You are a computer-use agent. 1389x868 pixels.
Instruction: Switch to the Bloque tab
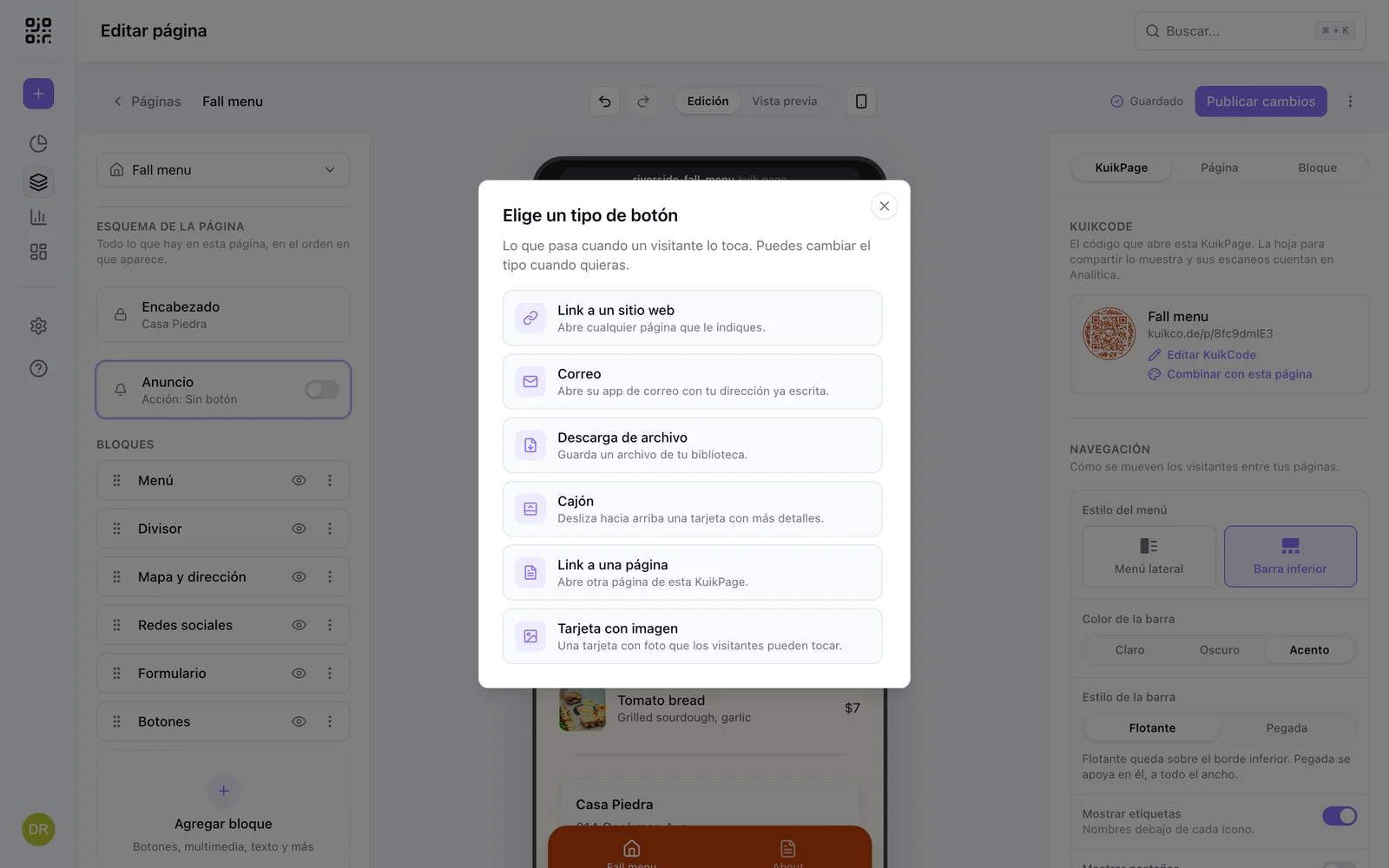1317,168
